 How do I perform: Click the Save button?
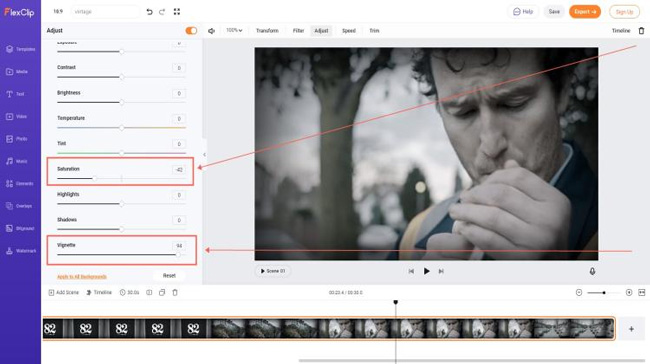click(554, 12)
